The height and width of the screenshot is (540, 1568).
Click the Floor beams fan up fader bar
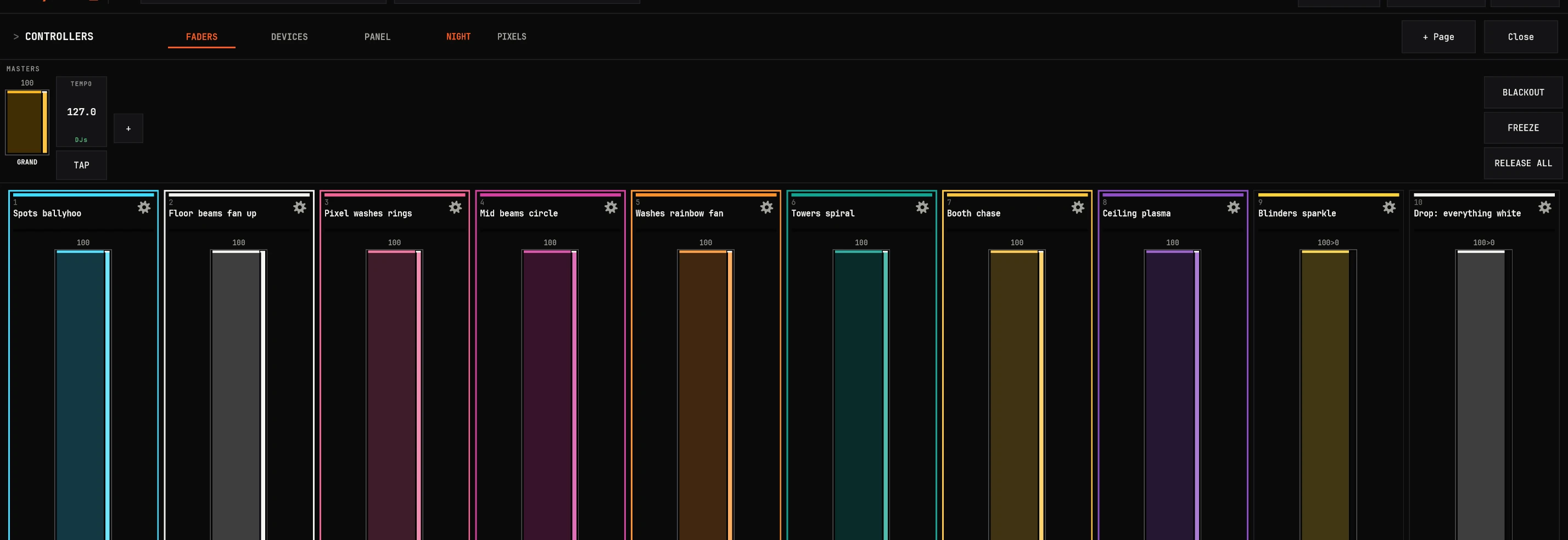click(239, 395)
